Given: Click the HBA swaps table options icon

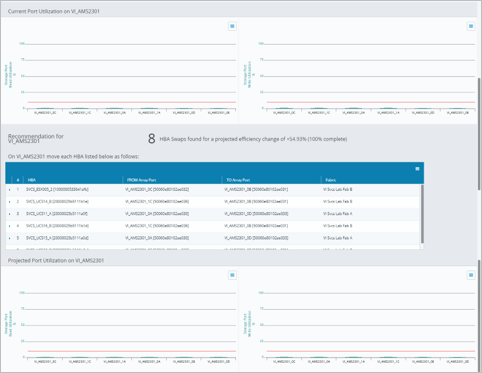Looking at the screenshot, I should coord(417,169).
